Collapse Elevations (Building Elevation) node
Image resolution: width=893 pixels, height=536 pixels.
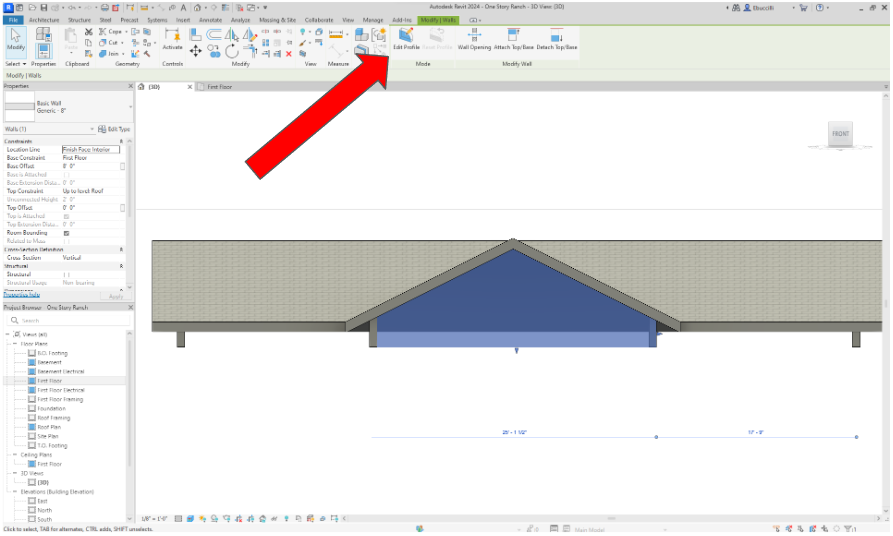pos(15,492)
